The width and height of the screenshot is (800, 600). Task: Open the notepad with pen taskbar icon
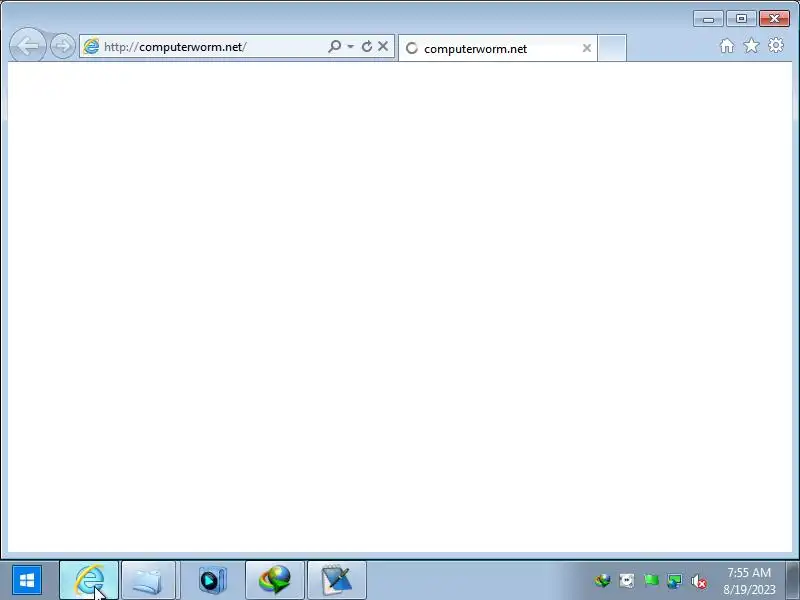(x=337, y=580)
